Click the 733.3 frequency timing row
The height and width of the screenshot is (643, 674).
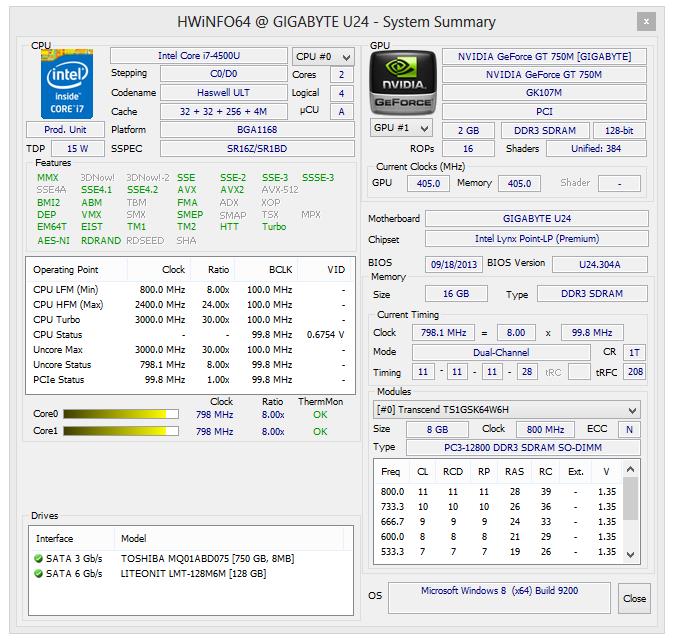click(x=499, y=506)
